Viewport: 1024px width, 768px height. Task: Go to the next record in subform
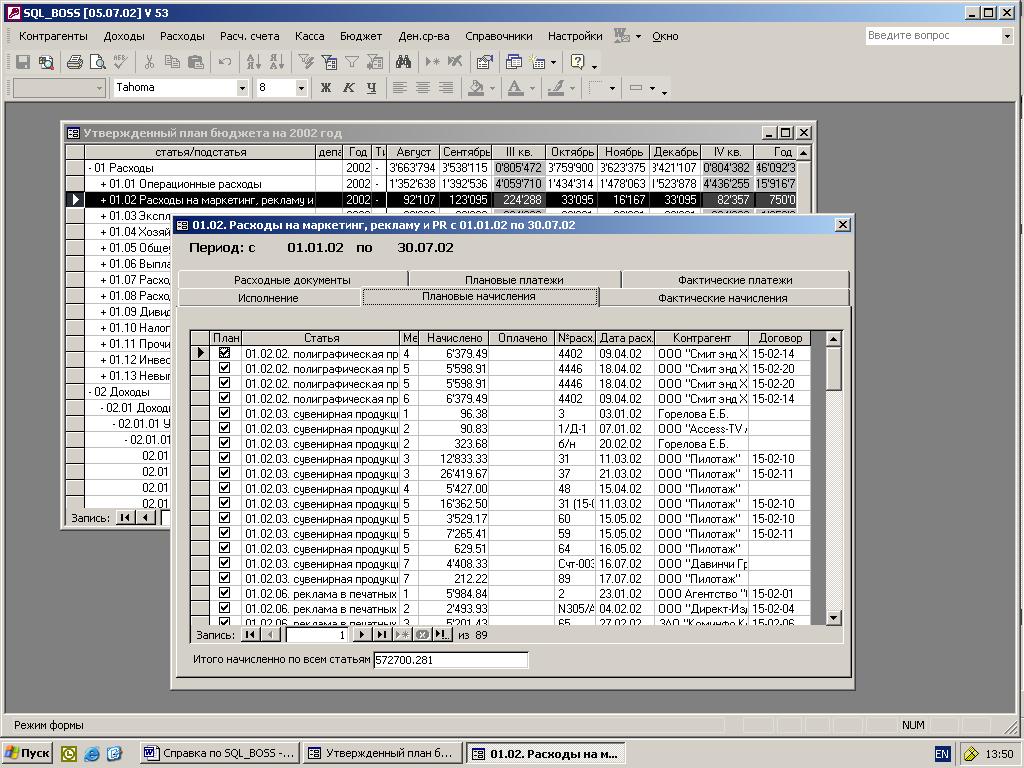363,635
